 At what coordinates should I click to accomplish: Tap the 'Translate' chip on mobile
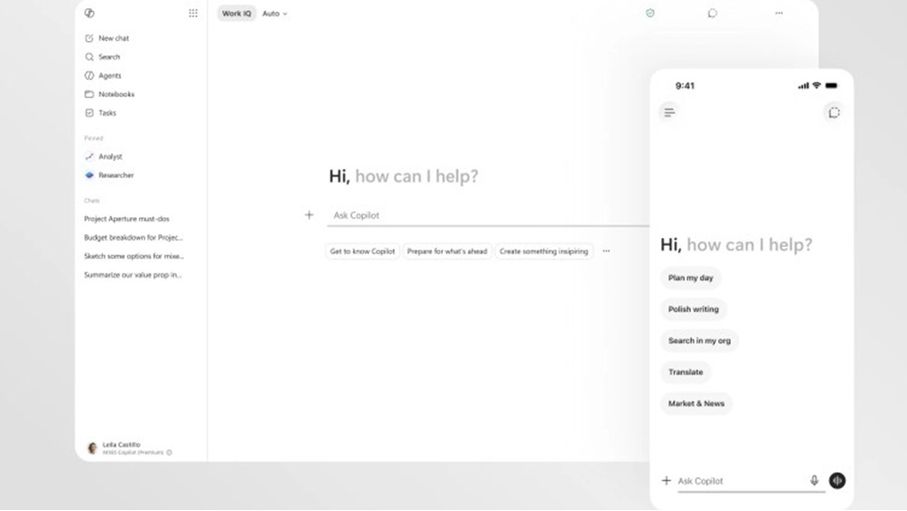685,372
